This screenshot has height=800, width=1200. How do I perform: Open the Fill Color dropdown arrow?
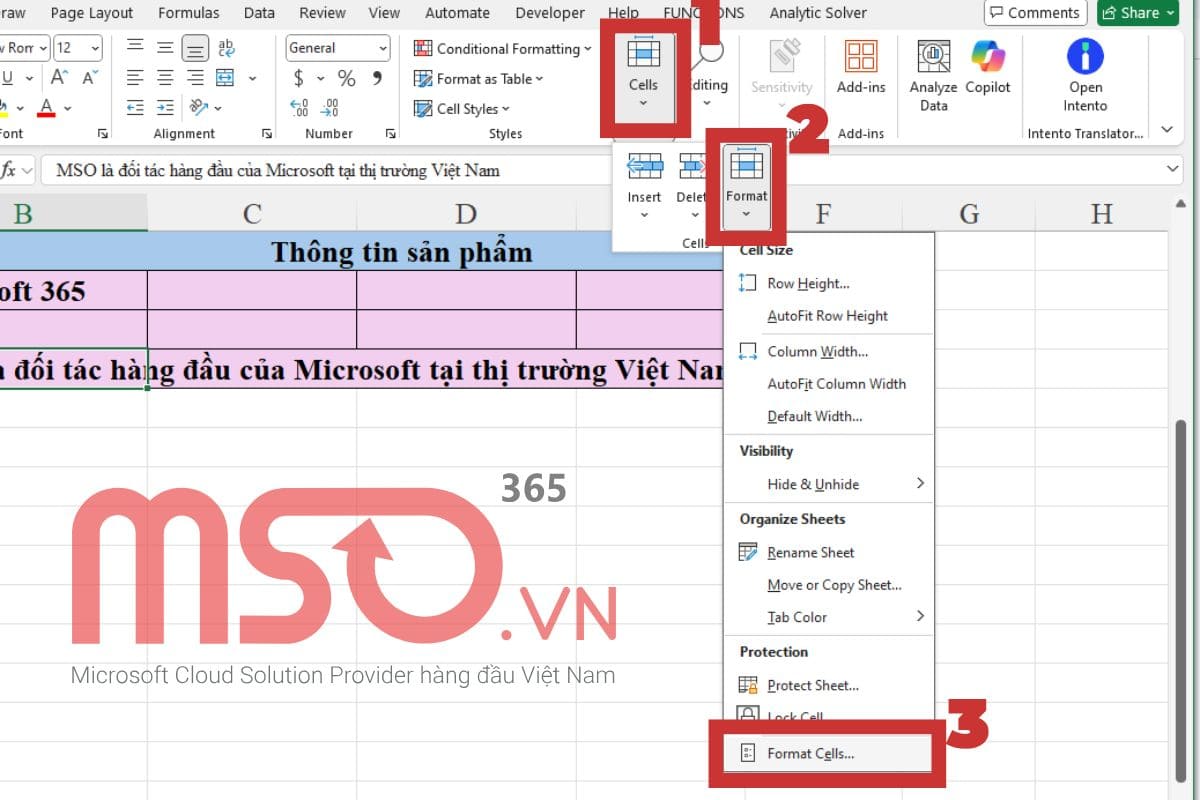(x=20, y=107)
